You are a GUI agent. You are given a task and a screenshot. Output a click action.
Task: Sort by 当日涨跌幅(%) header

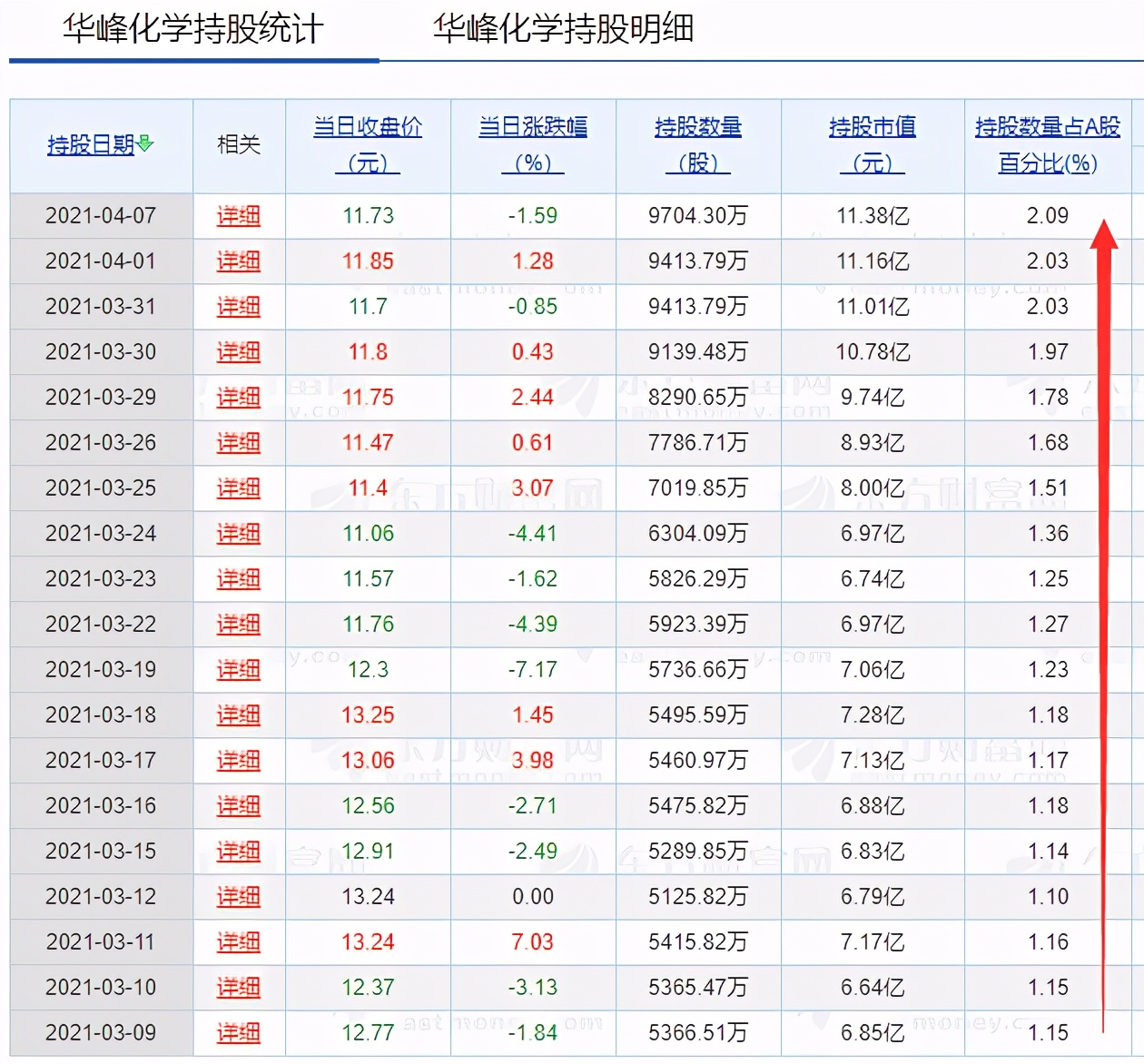pyautogui.click(x=533, y=144)
